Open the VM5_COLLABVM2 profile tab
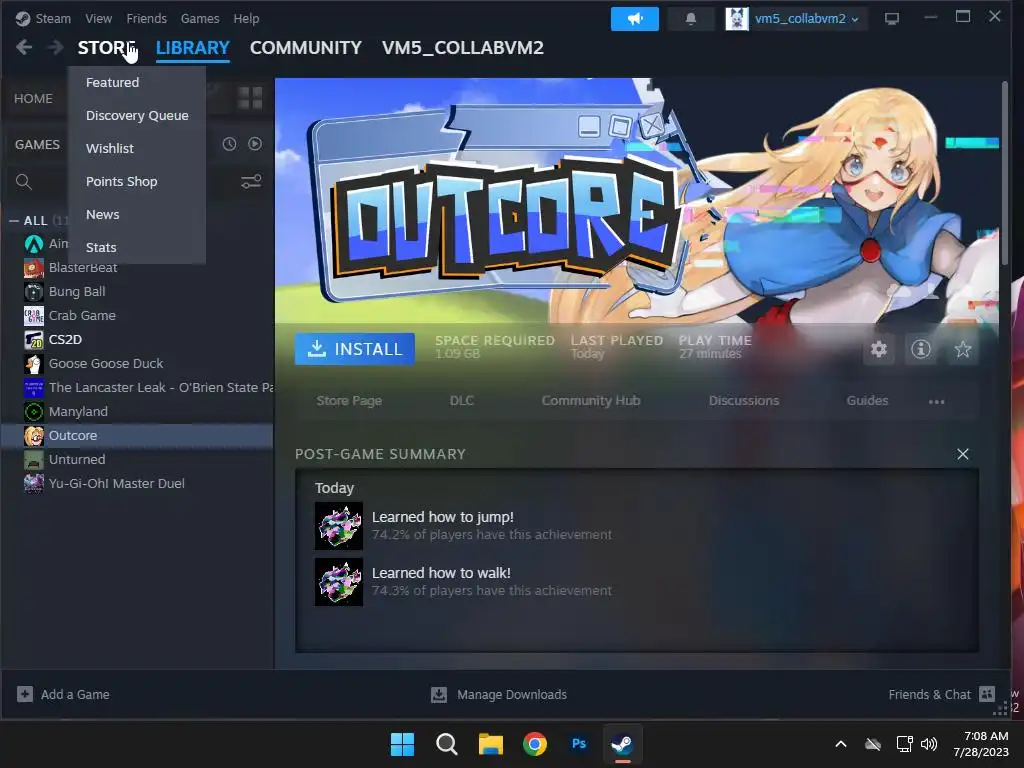1024x768 pixels. tap(462, 48)
